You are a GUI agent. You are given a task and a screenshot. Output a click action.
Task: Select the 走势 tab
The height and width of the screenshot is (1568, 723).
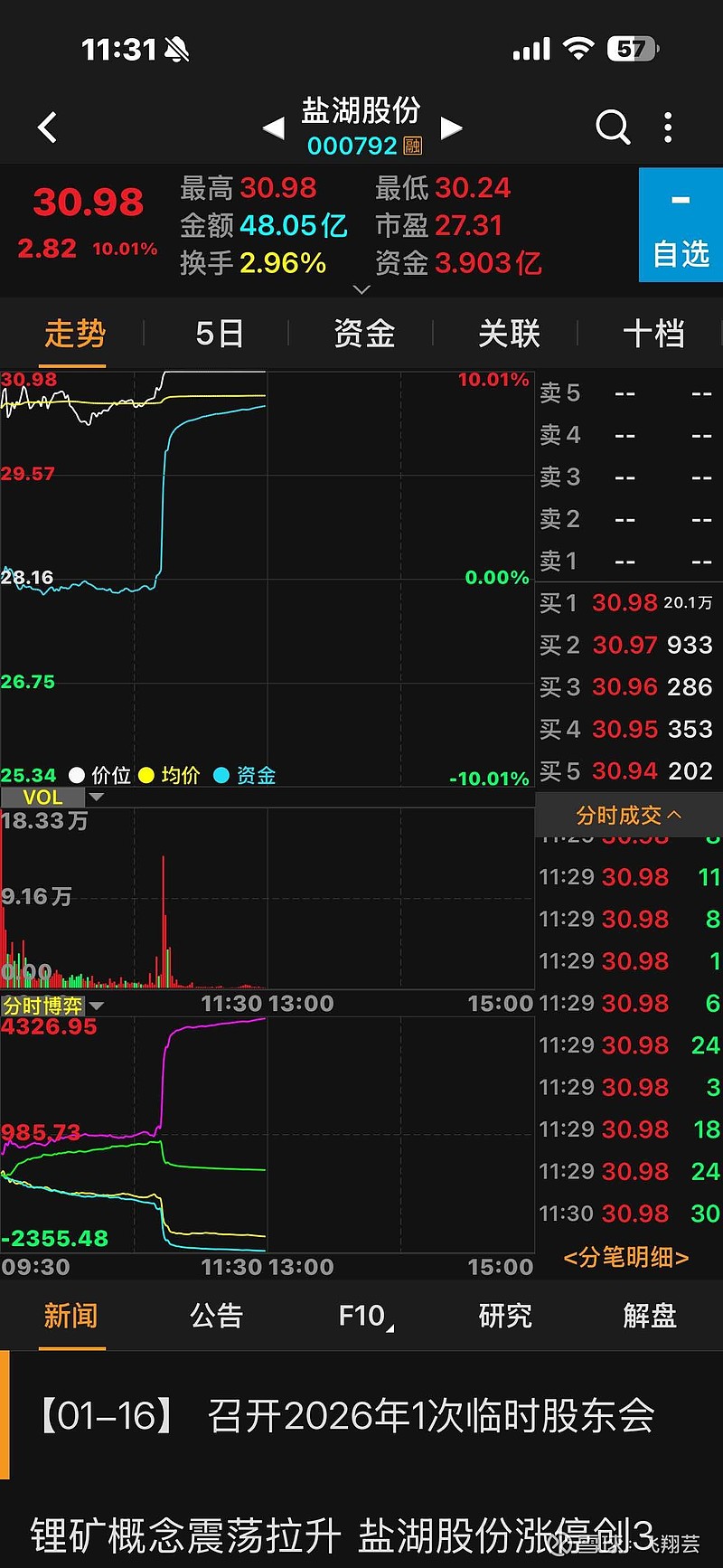(75, 334)
